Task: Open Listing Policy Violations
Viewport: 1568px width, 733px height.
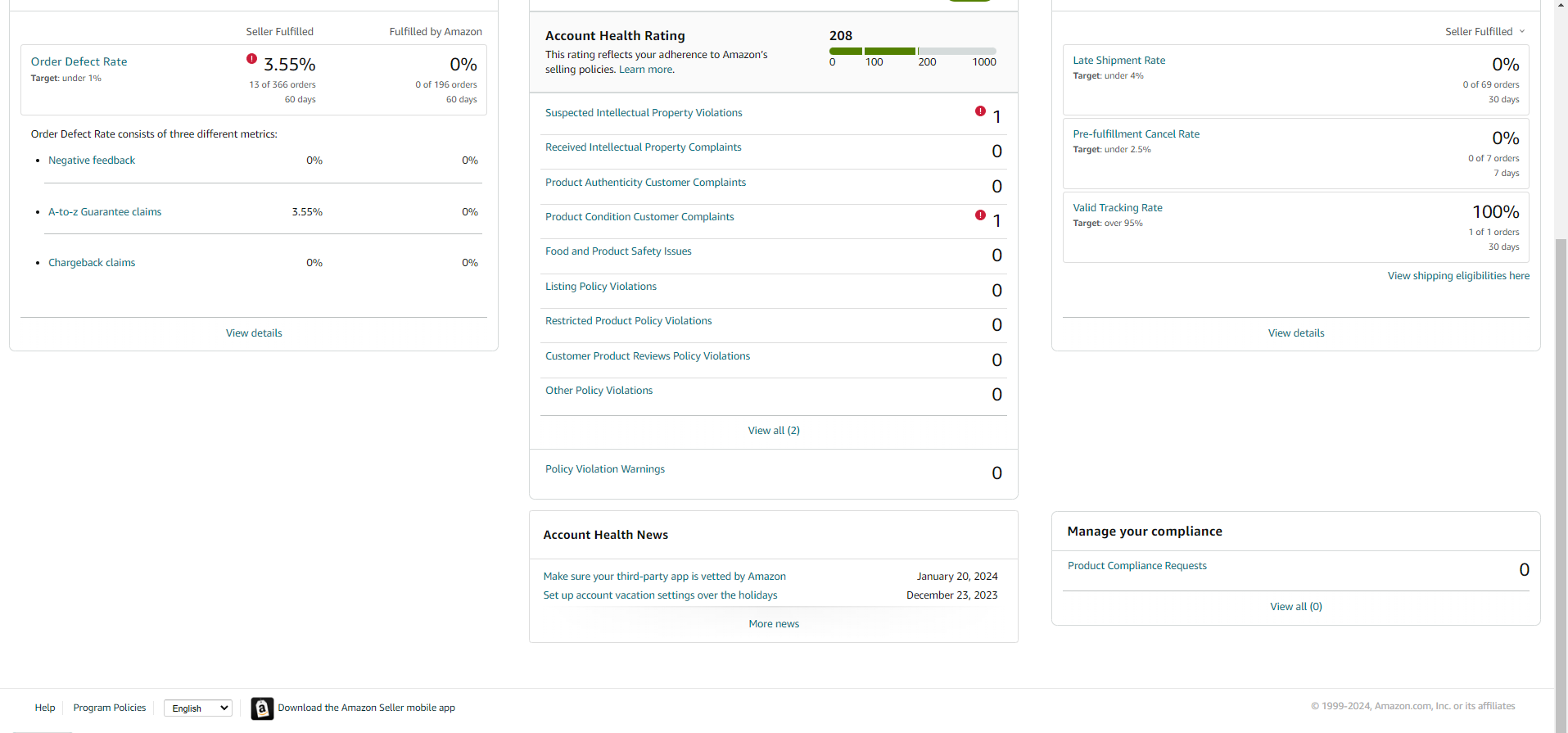Action: point(601,287)
